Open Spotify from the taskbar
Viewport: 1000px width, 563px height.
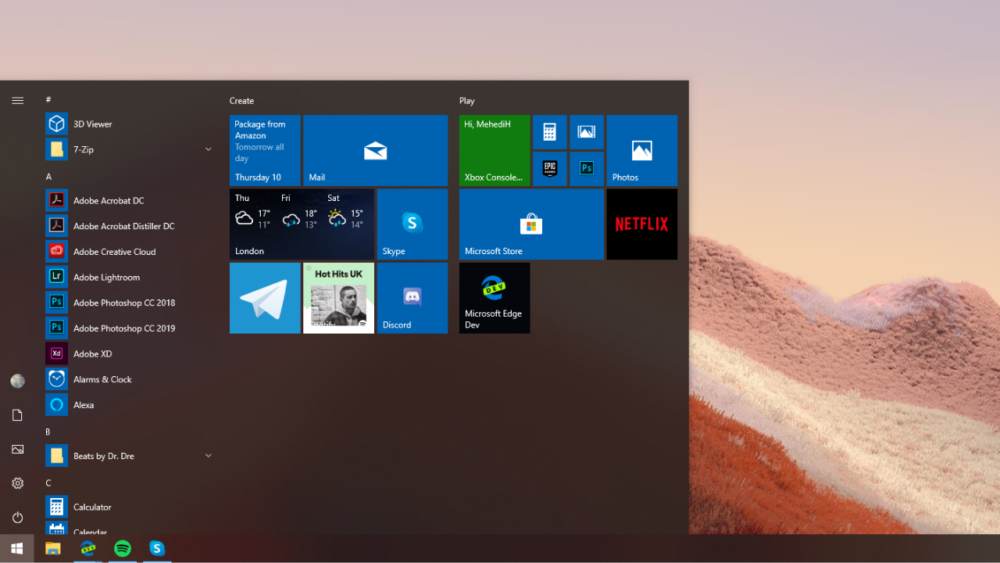123,548
